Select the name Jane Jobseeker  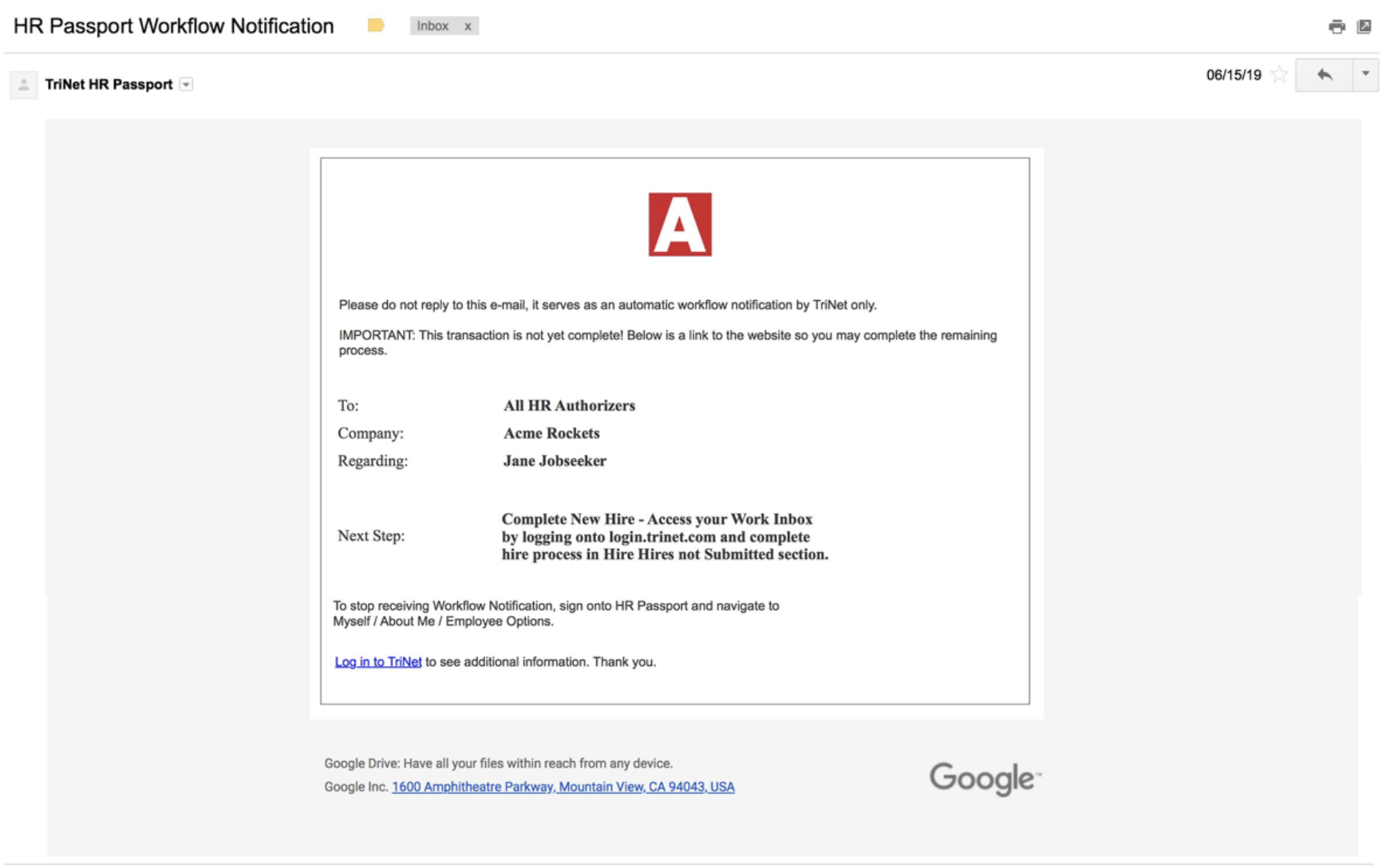[x=555, y=461]
